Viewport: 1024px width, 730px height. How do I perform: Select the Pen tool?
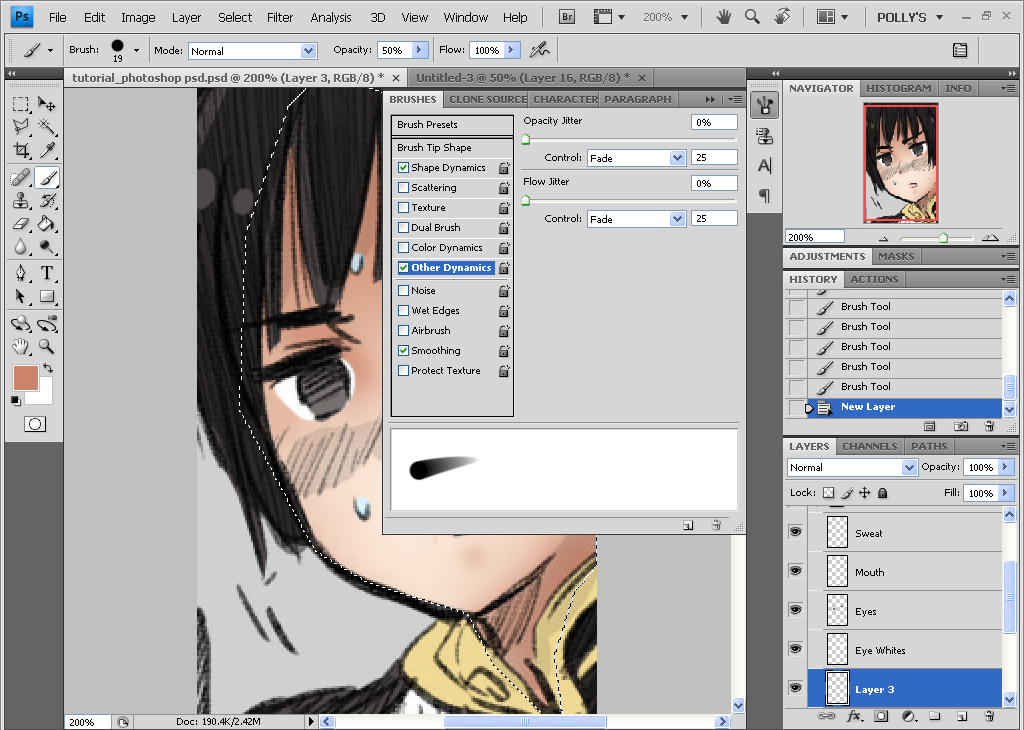point(21,273)
